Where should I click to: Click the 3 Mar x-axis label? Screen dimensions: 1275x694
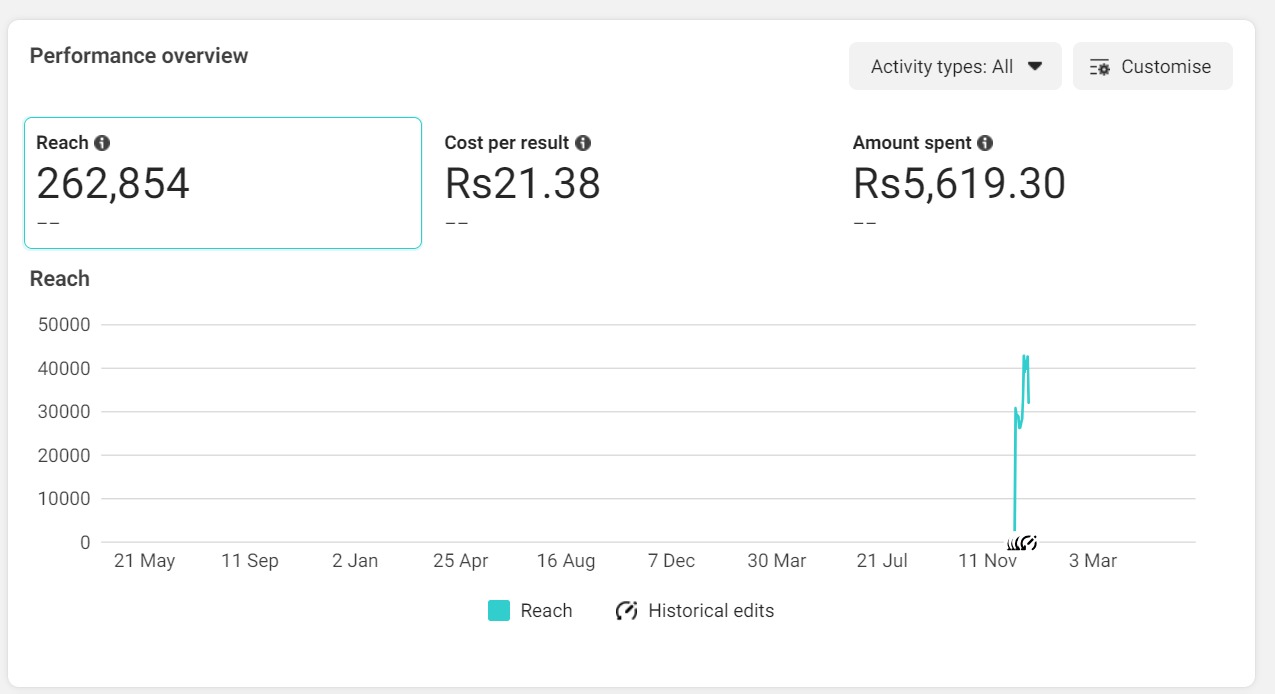[1092, 561]
